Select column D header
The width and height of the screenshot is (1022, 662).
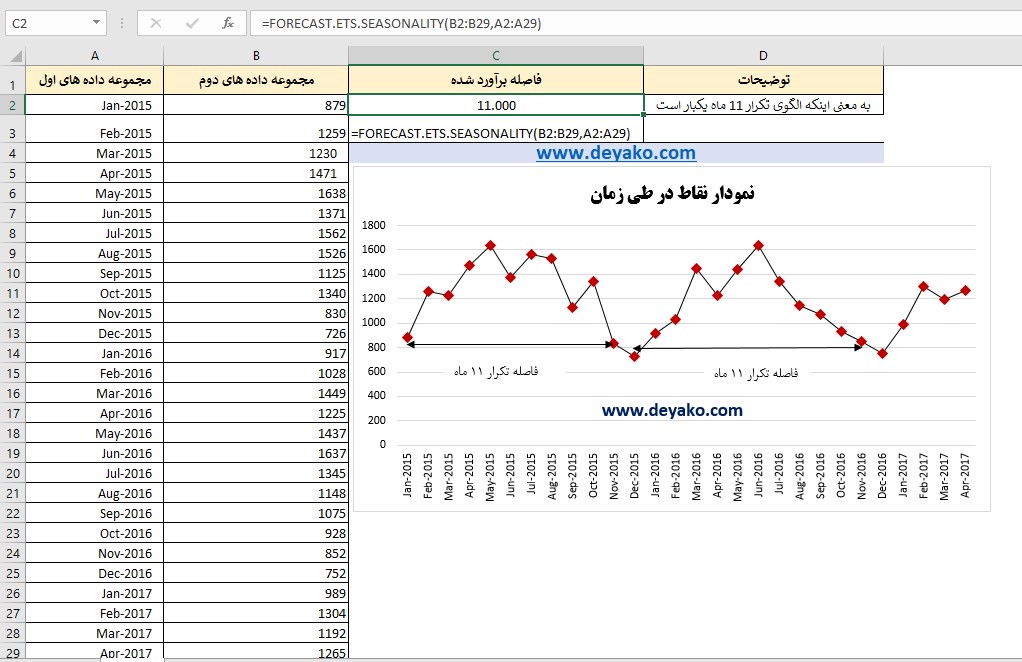coord(763,56)
